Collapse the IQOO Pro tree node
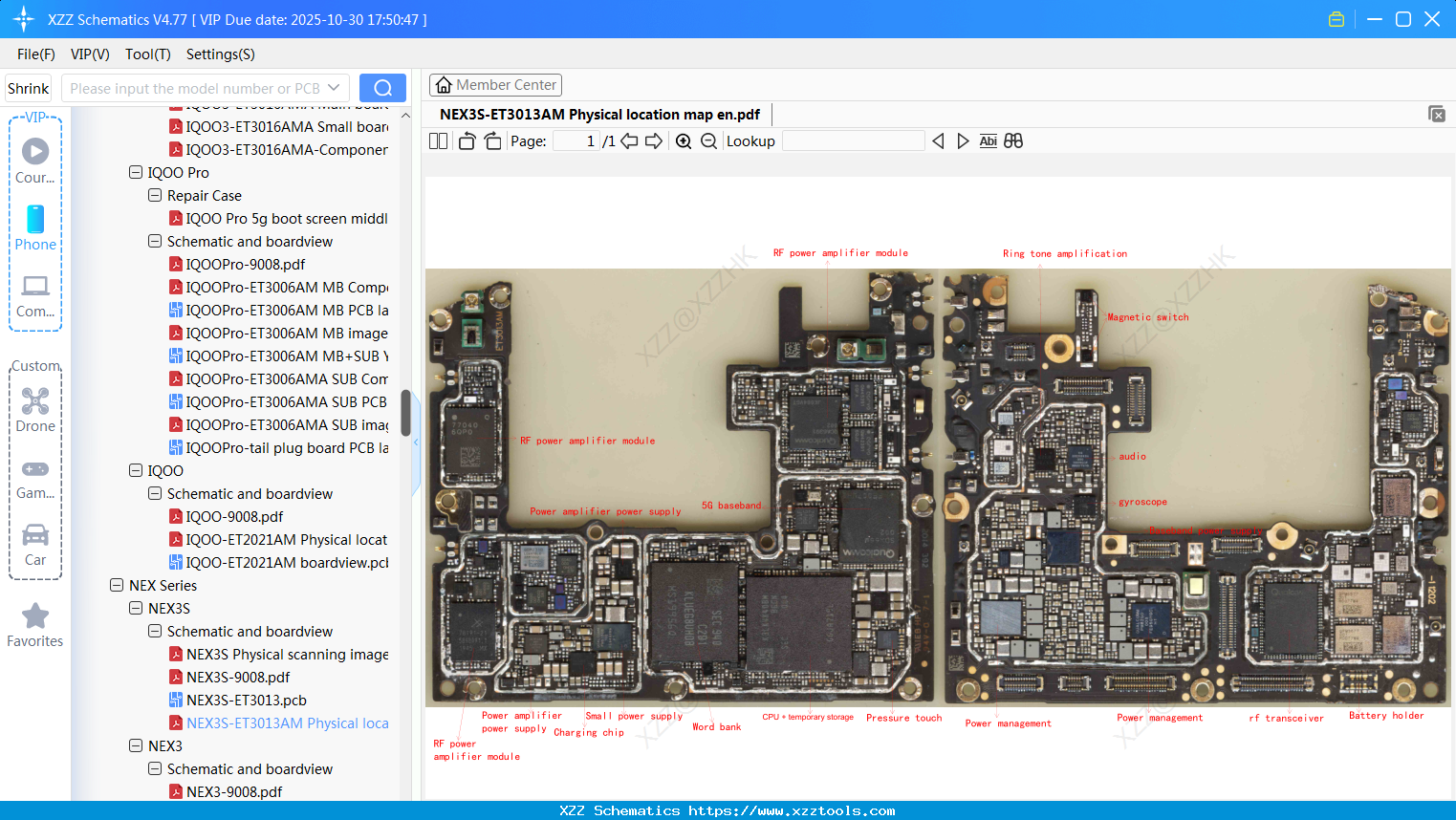Image resolution: width=1456 pixels, height=820 pixels. click(135, 172)
